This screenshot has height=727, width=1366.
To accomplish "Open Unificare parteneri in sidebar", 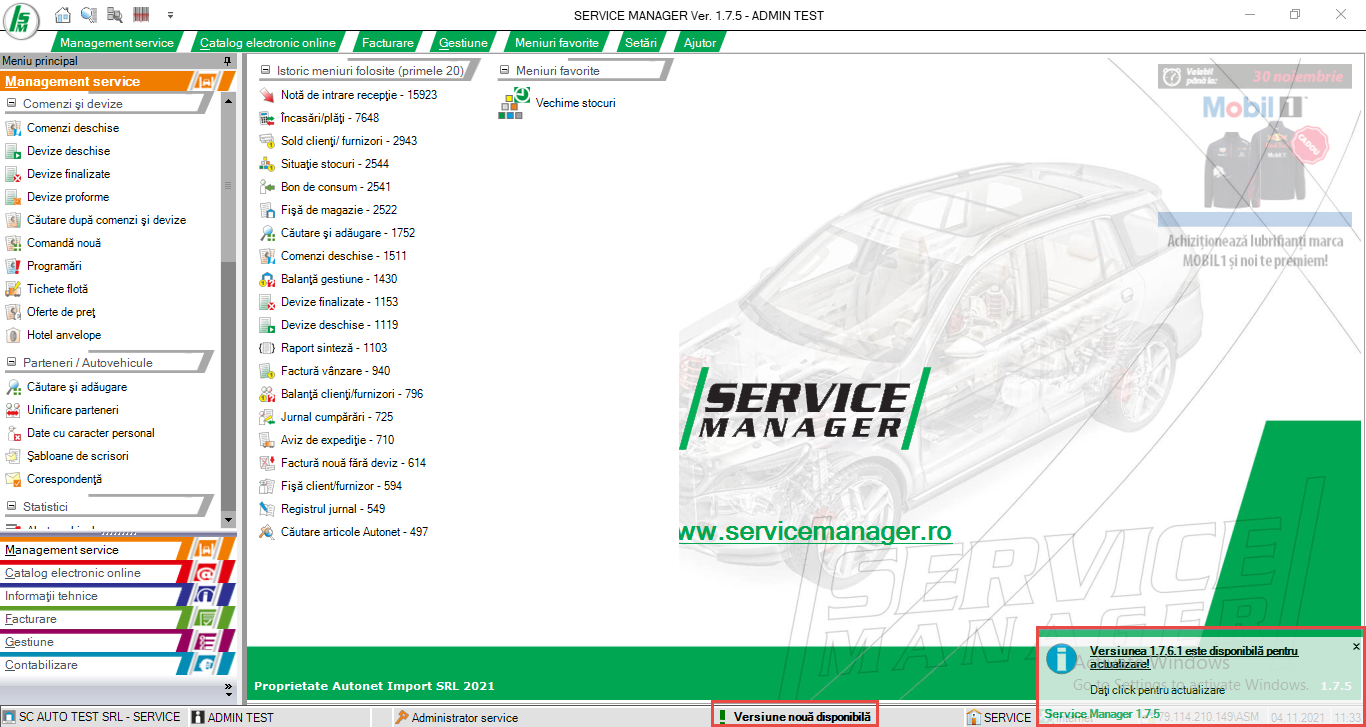I will pos(72,410).
